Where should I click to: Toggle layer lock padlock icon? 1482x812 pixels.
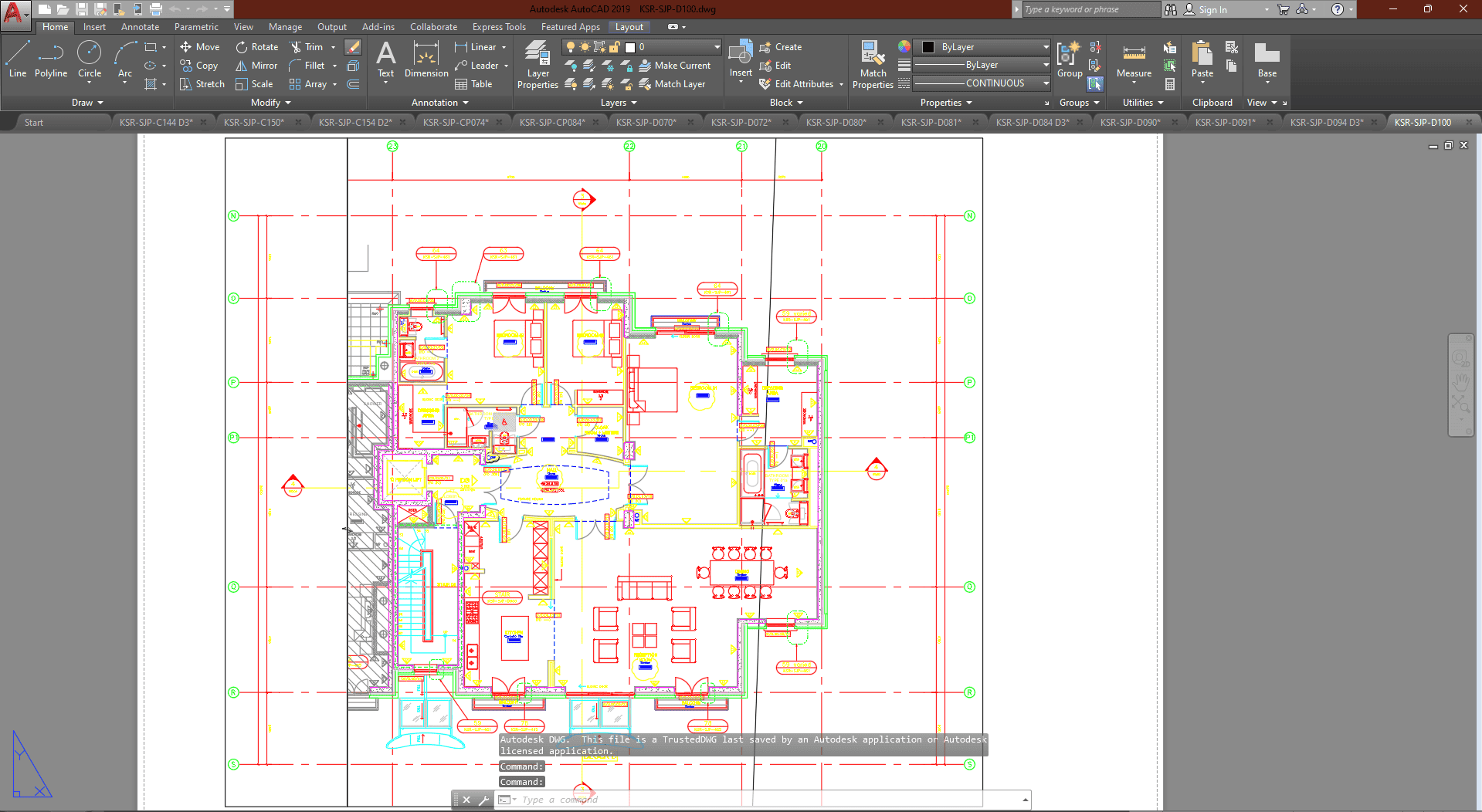(615, 47)
